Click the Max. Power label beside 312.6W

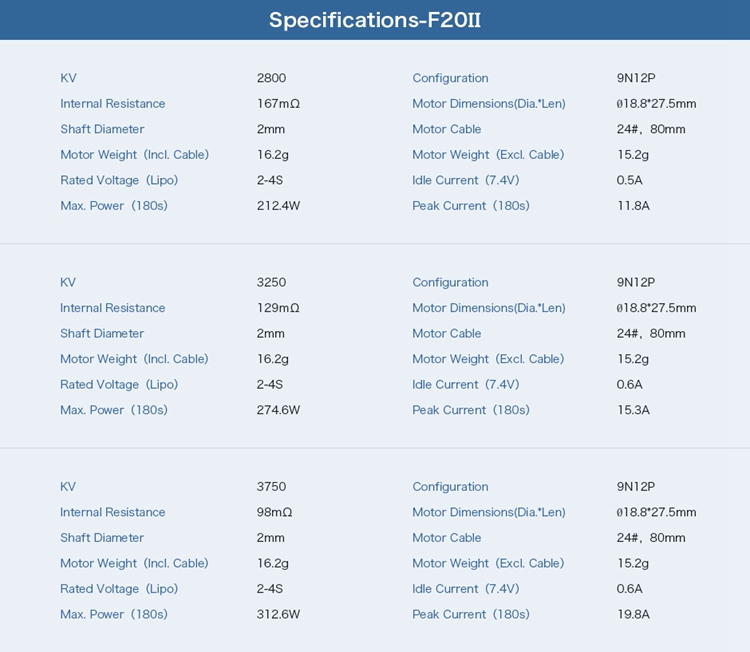(x=114, y=614)
